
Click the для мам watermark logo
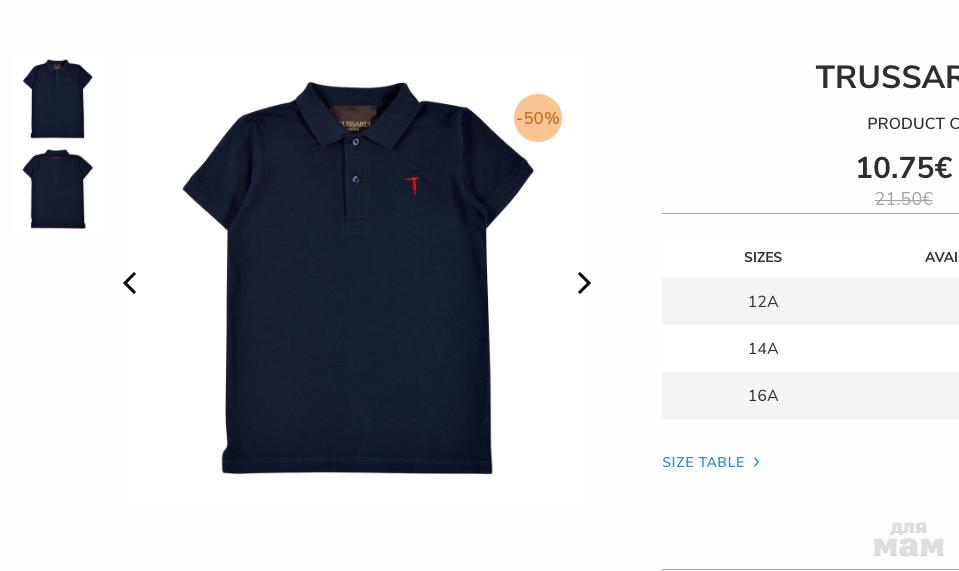(909, 539)
